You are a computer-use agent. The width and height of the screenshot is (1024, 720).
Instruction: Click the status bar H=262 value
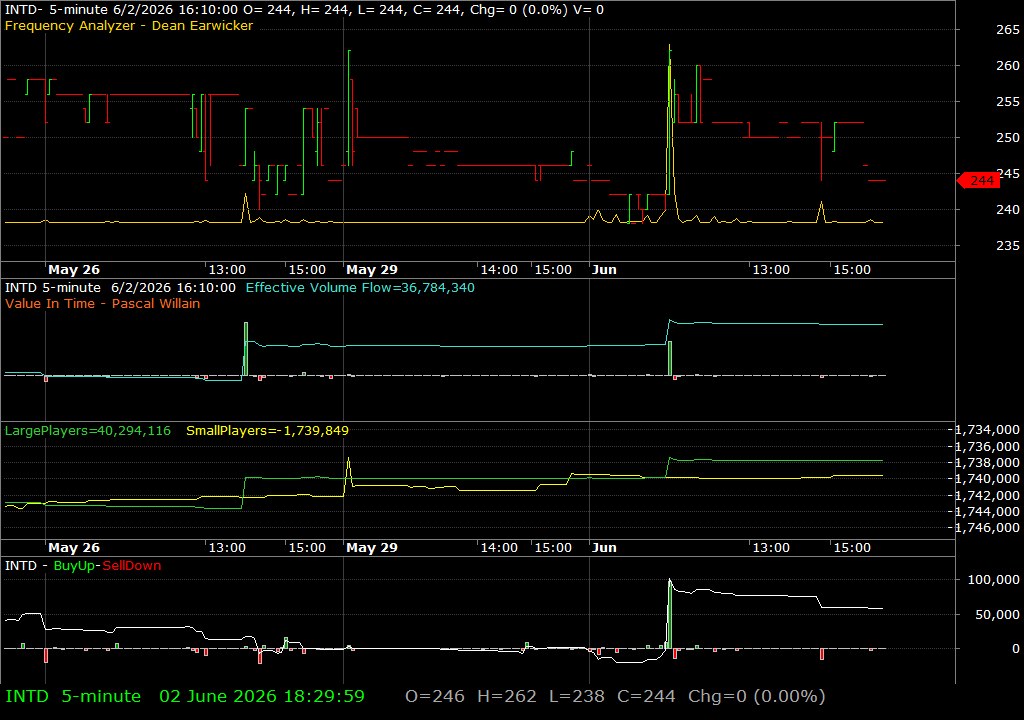pos(507,696)
